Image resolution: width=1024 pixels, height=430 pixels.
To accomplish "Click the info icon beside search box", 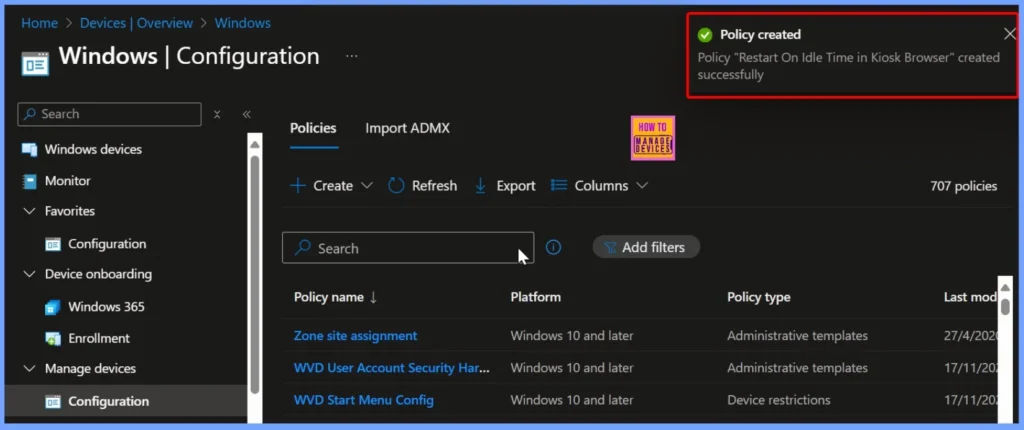I will tap(553, 248).
